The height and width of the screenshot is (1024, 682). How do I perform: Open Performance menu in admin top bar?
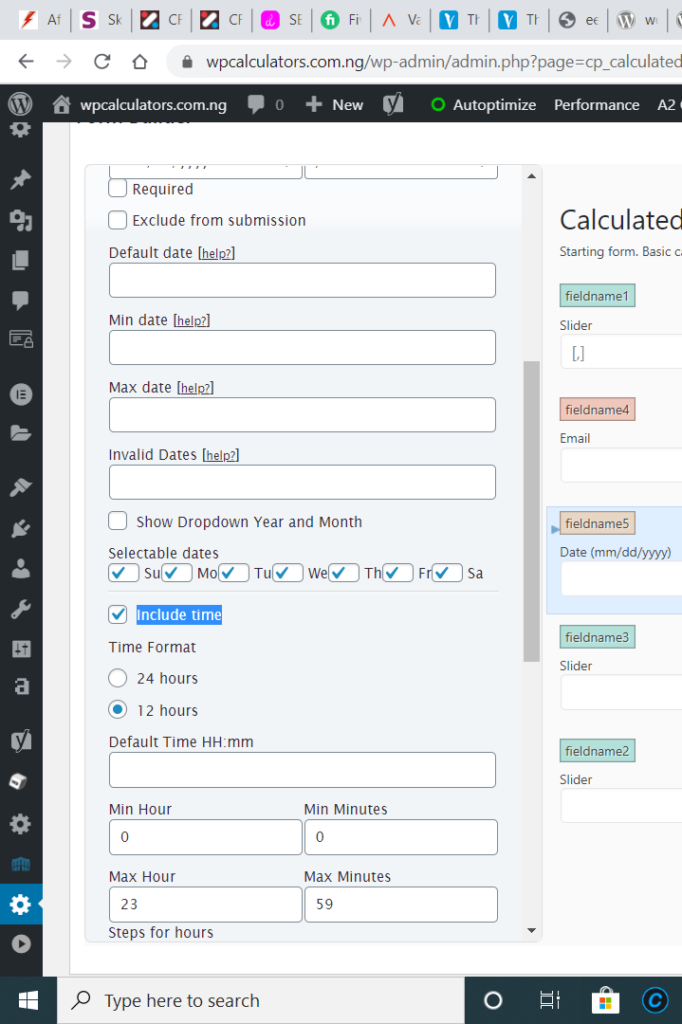[597, 104]
